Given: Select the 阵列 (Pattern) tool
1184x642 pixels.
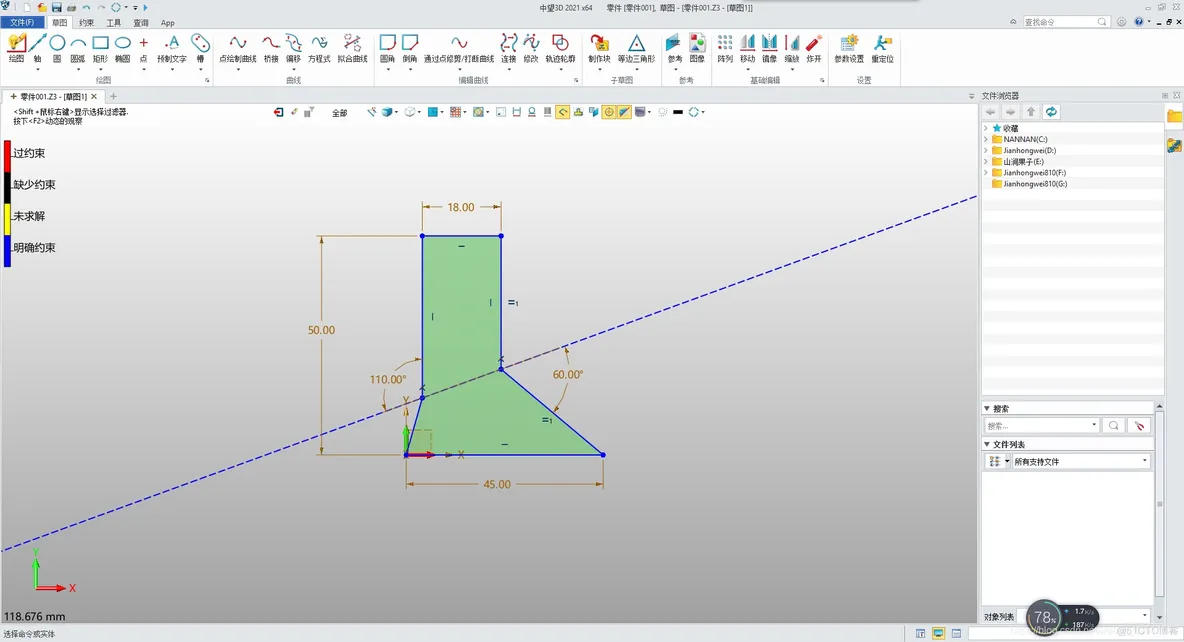Looking at the screenshot, I should pos(725,48).
